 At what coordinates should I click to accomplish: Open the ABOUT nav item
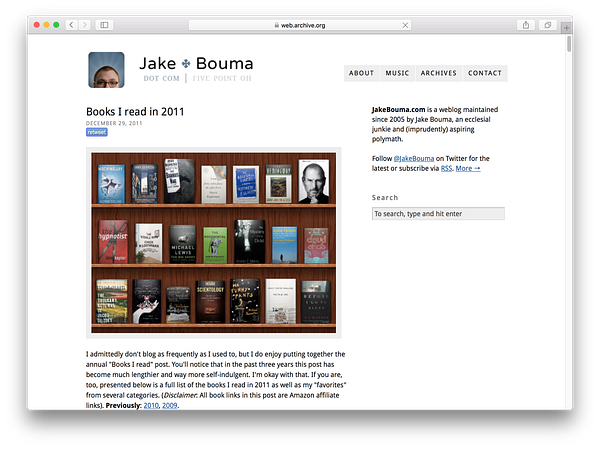[361, 73]
